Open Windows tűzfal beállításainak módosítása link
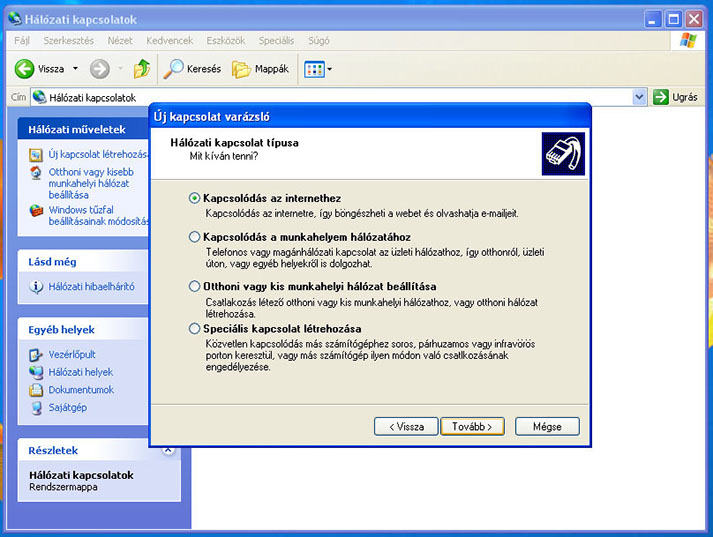The height and width of the screenshot is (537, 713). click(x=98, y=216)
